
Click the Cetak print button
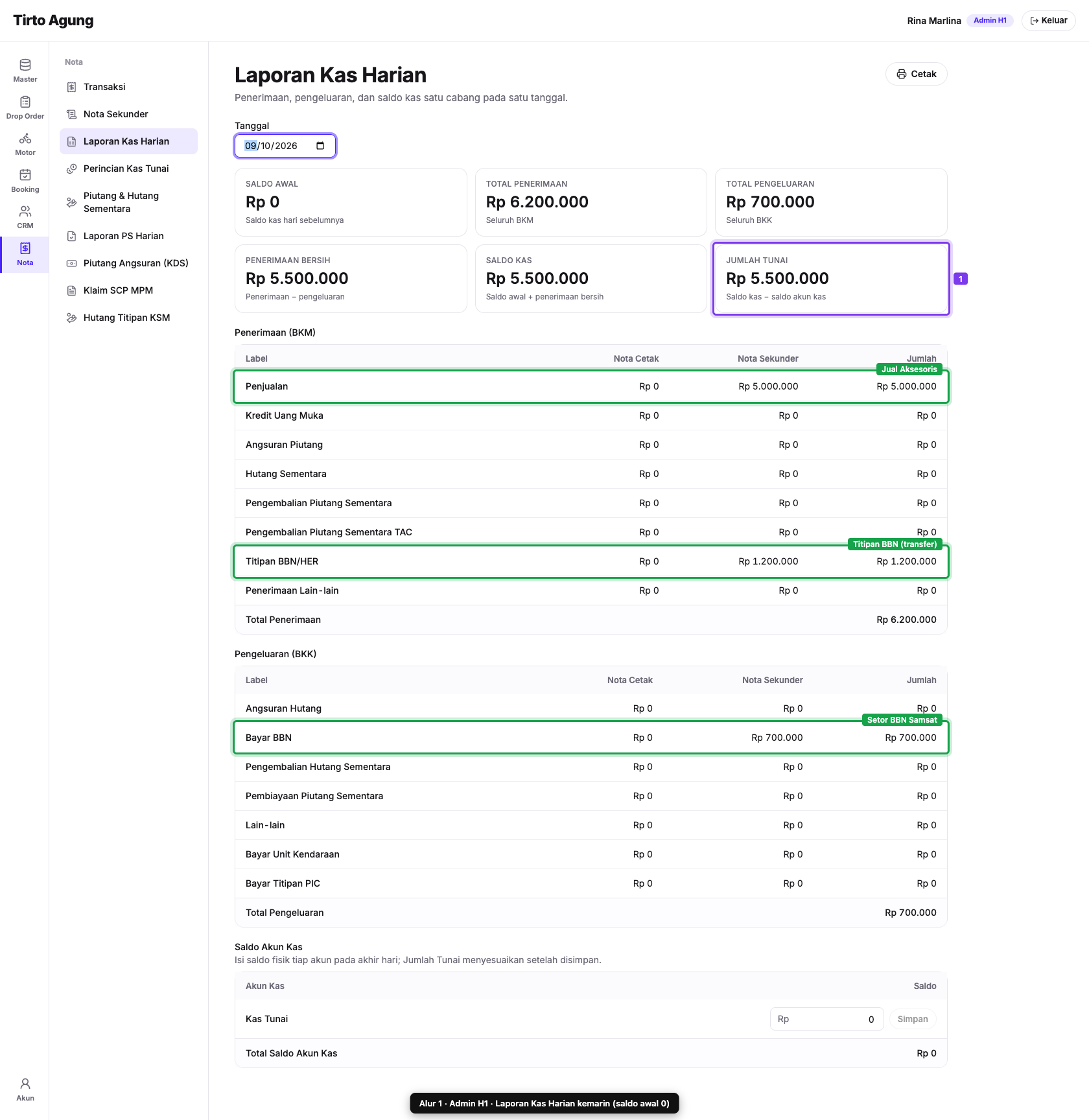(x=916, y=74)
